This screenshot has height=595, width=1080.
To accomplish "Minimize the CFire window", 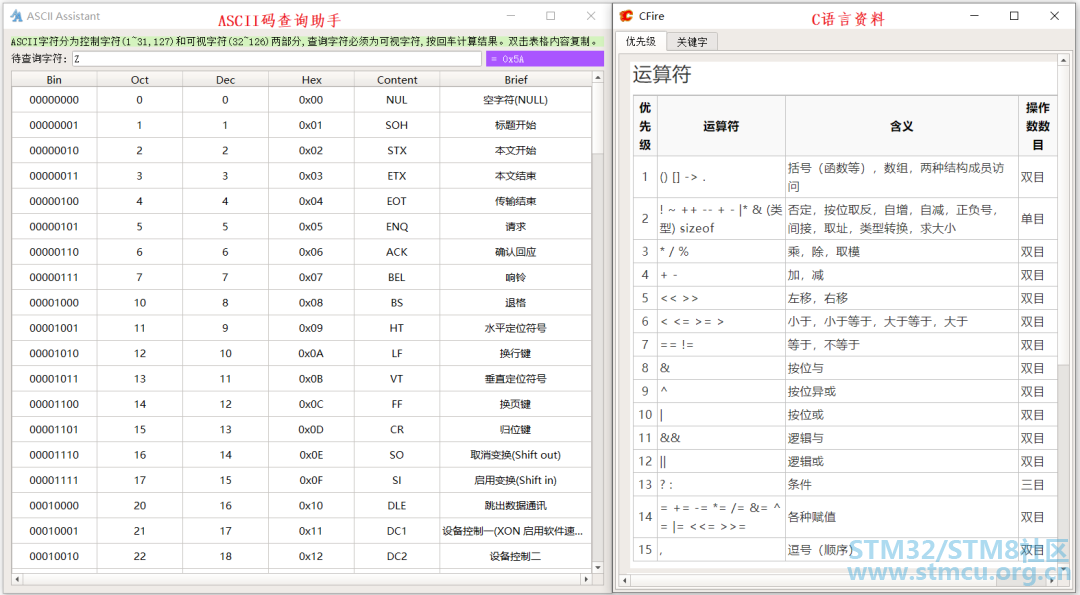I will 974,16.
